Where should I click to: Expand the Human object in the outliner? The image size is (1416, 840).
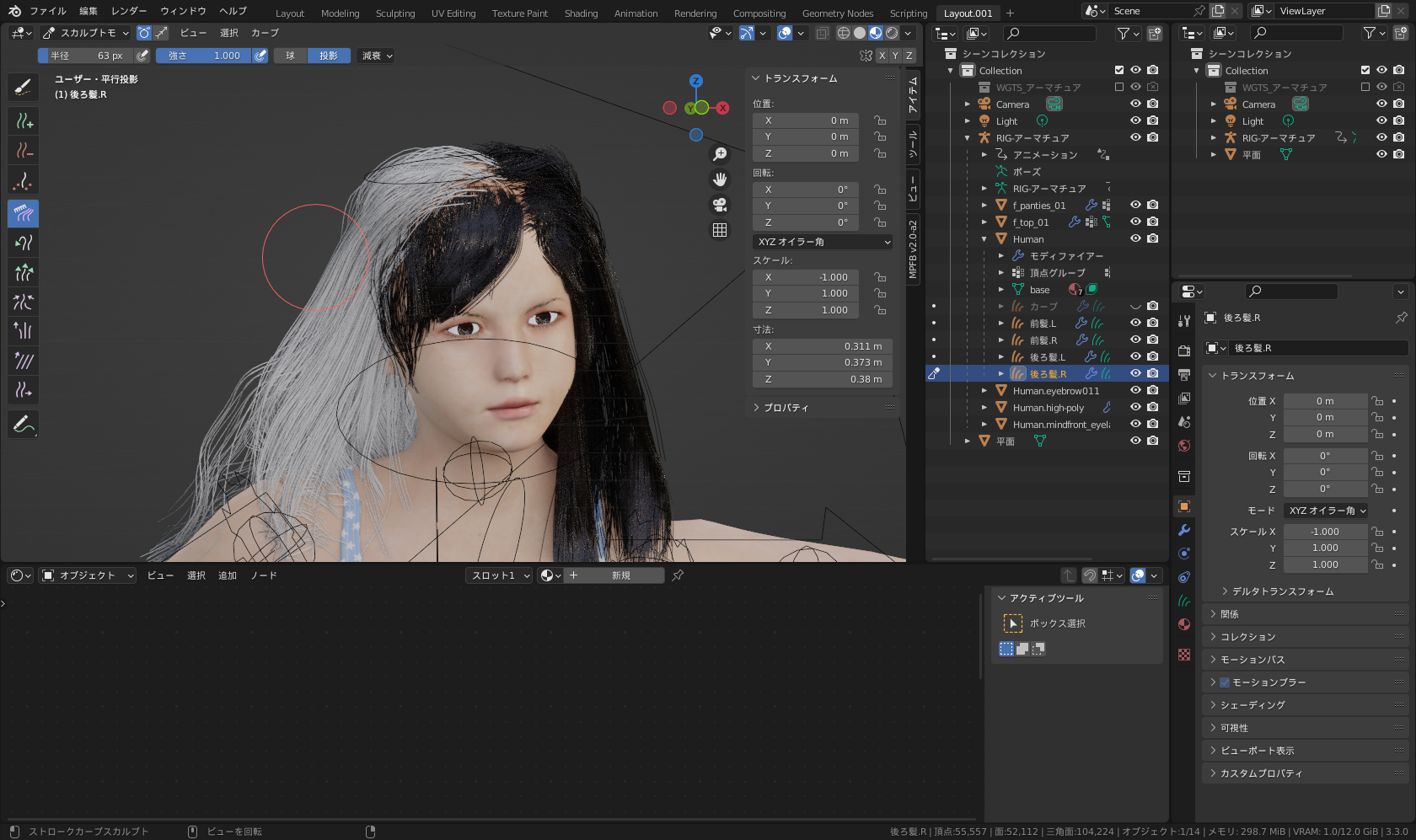click(x=984, y=239)
